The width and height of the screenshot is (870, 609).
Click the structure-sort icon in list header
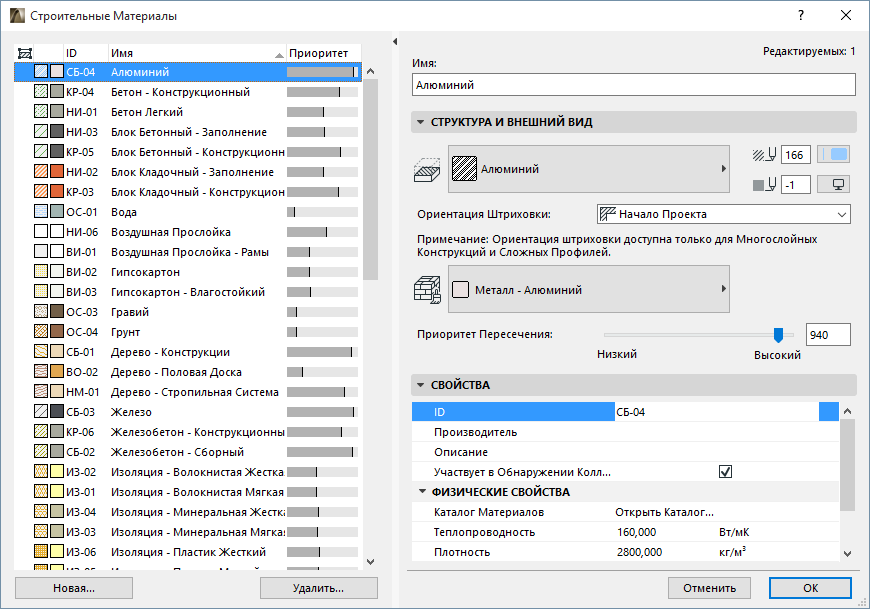coord(25,53)
